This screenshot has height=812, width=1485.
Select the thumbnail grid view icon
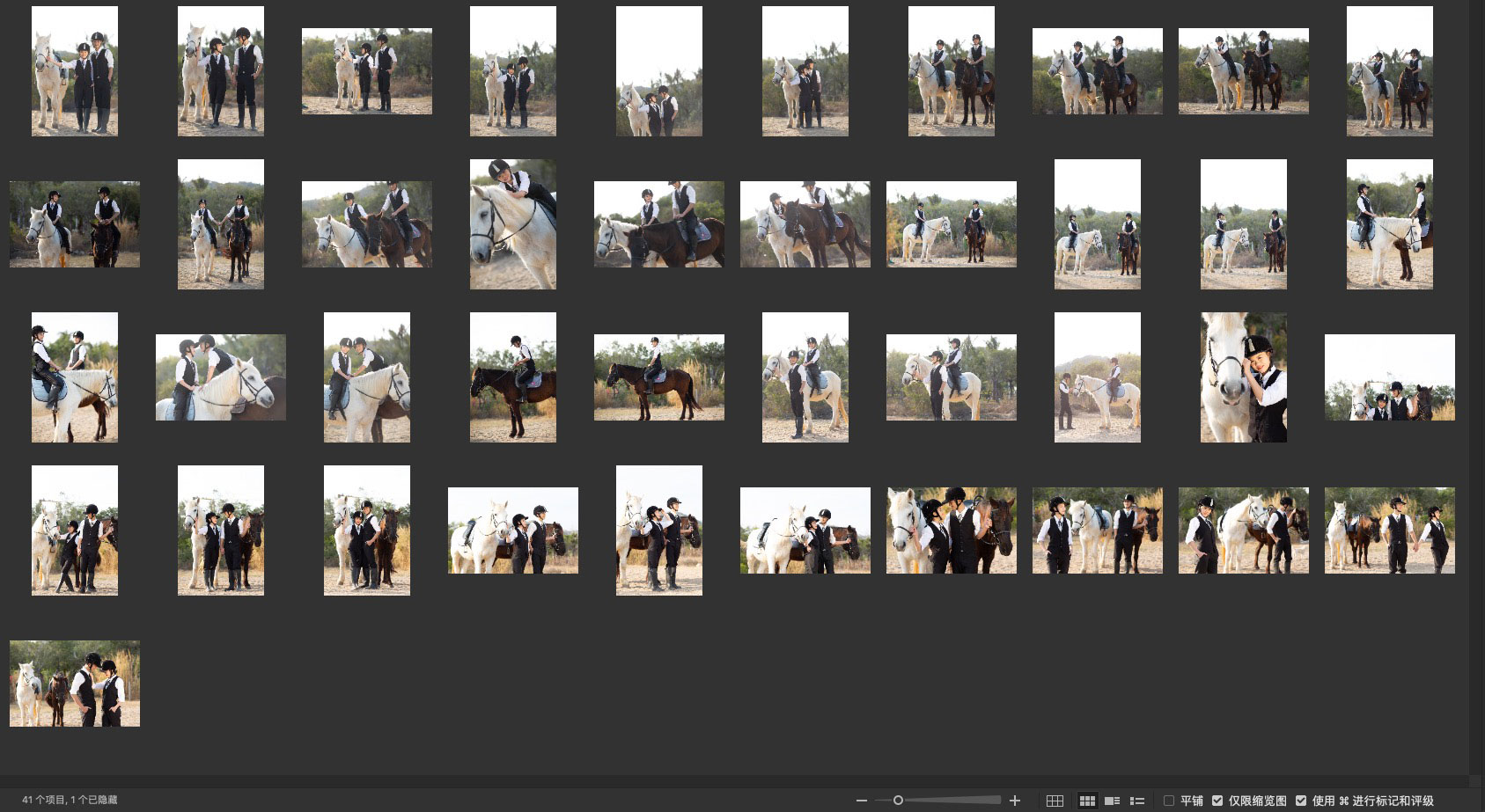(1087, 801)
